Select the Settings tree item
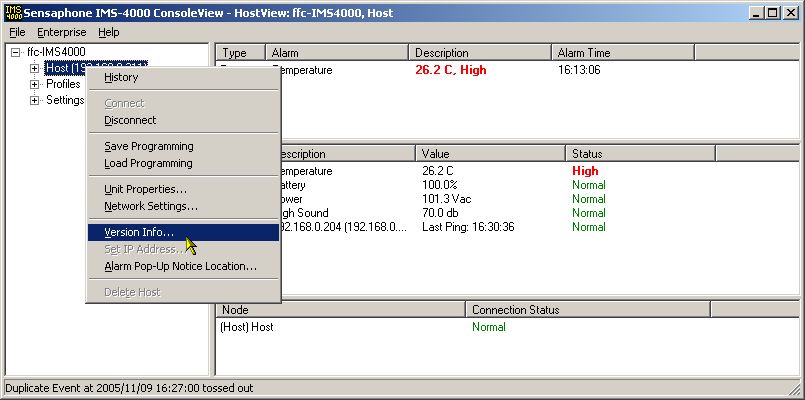This screenshot has width=805, height=400. point(65,100)
